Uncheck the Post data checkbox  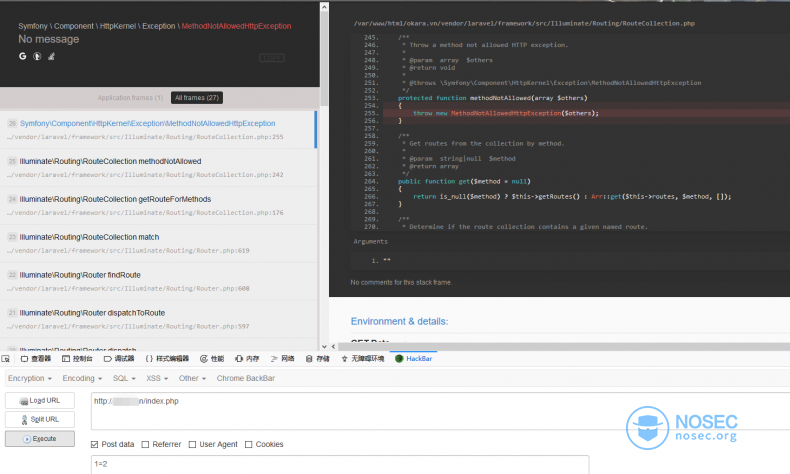[94, 444]
